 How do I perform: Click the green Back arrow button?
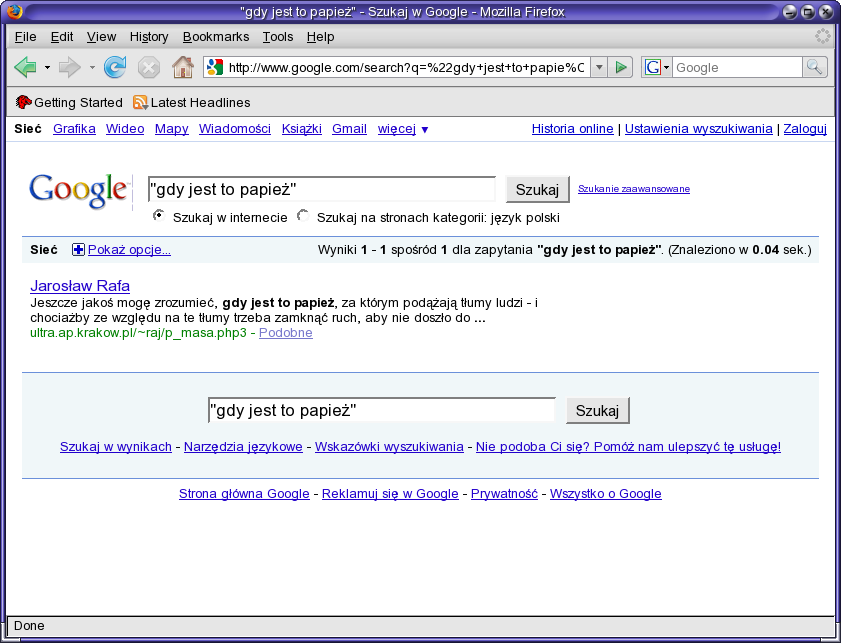pos(25,68)
